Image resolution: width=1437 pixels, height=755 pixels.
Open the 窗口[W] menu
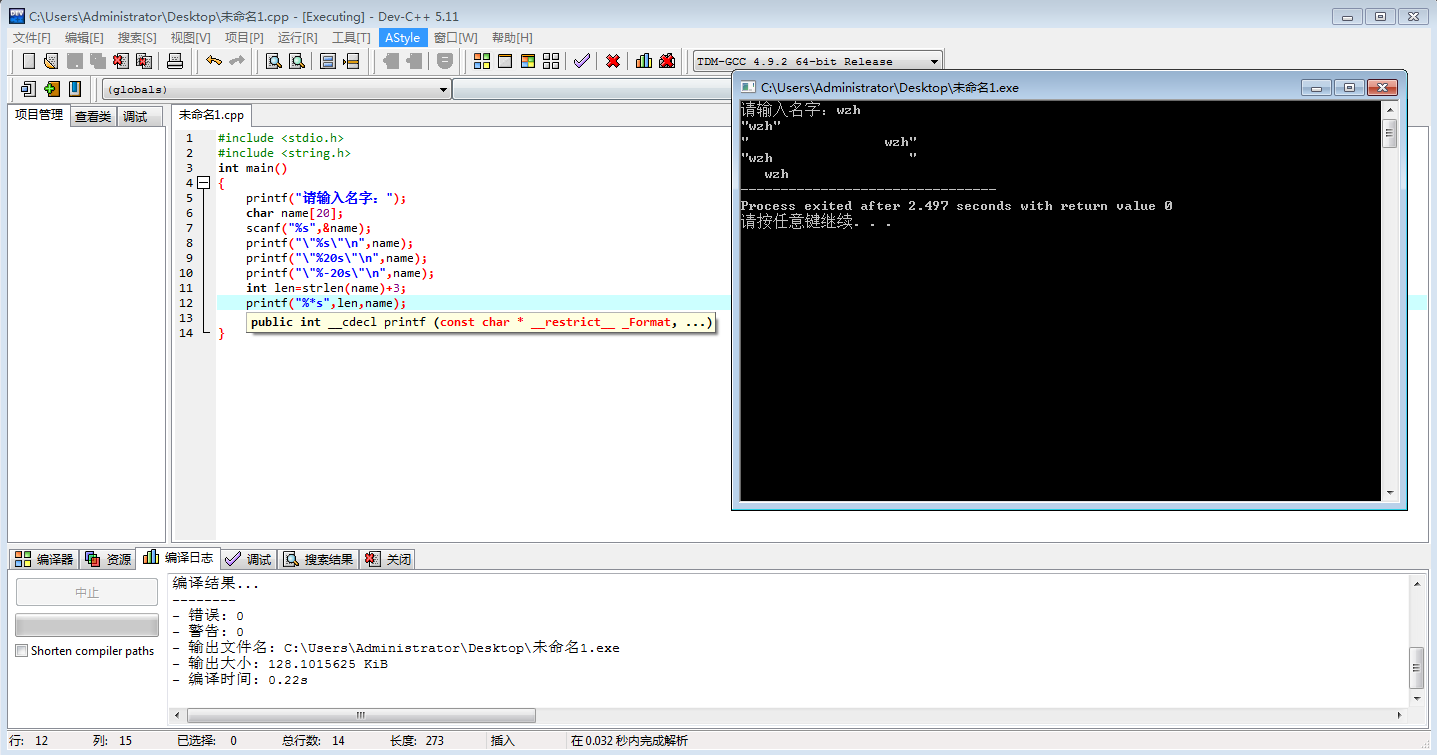coord(455,37)
